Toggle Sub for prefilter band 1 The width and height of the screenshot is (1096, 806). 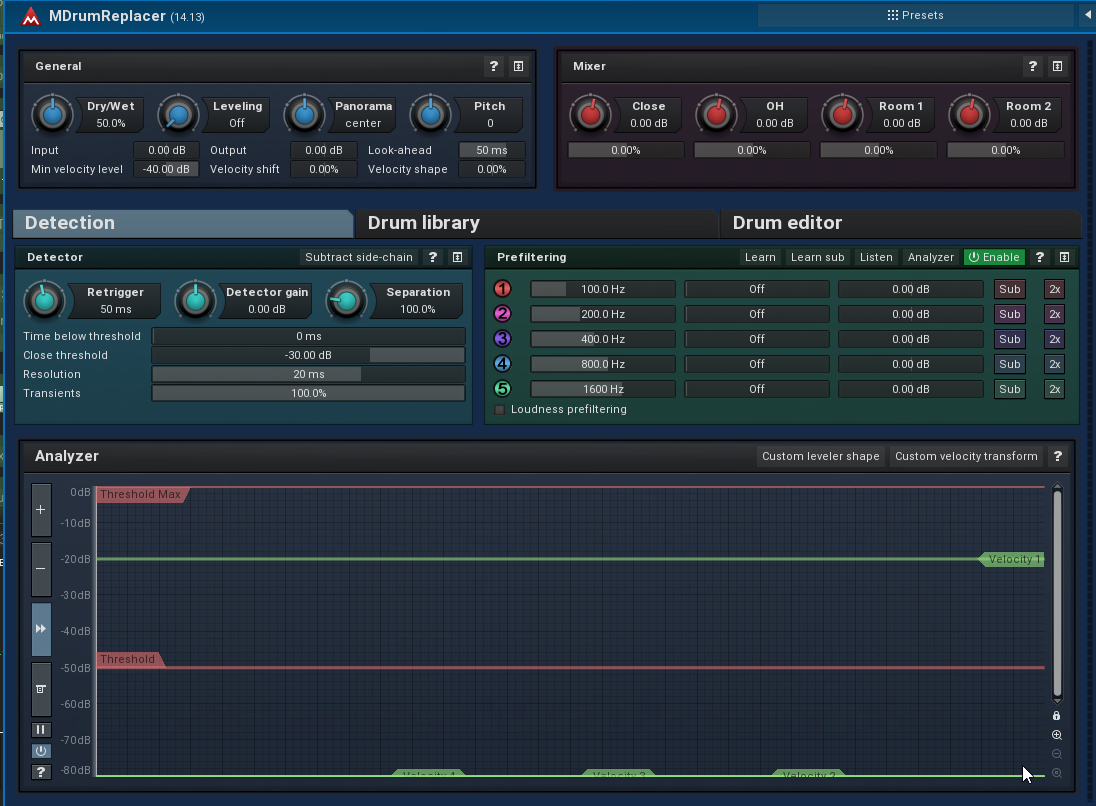[1009, 289]
